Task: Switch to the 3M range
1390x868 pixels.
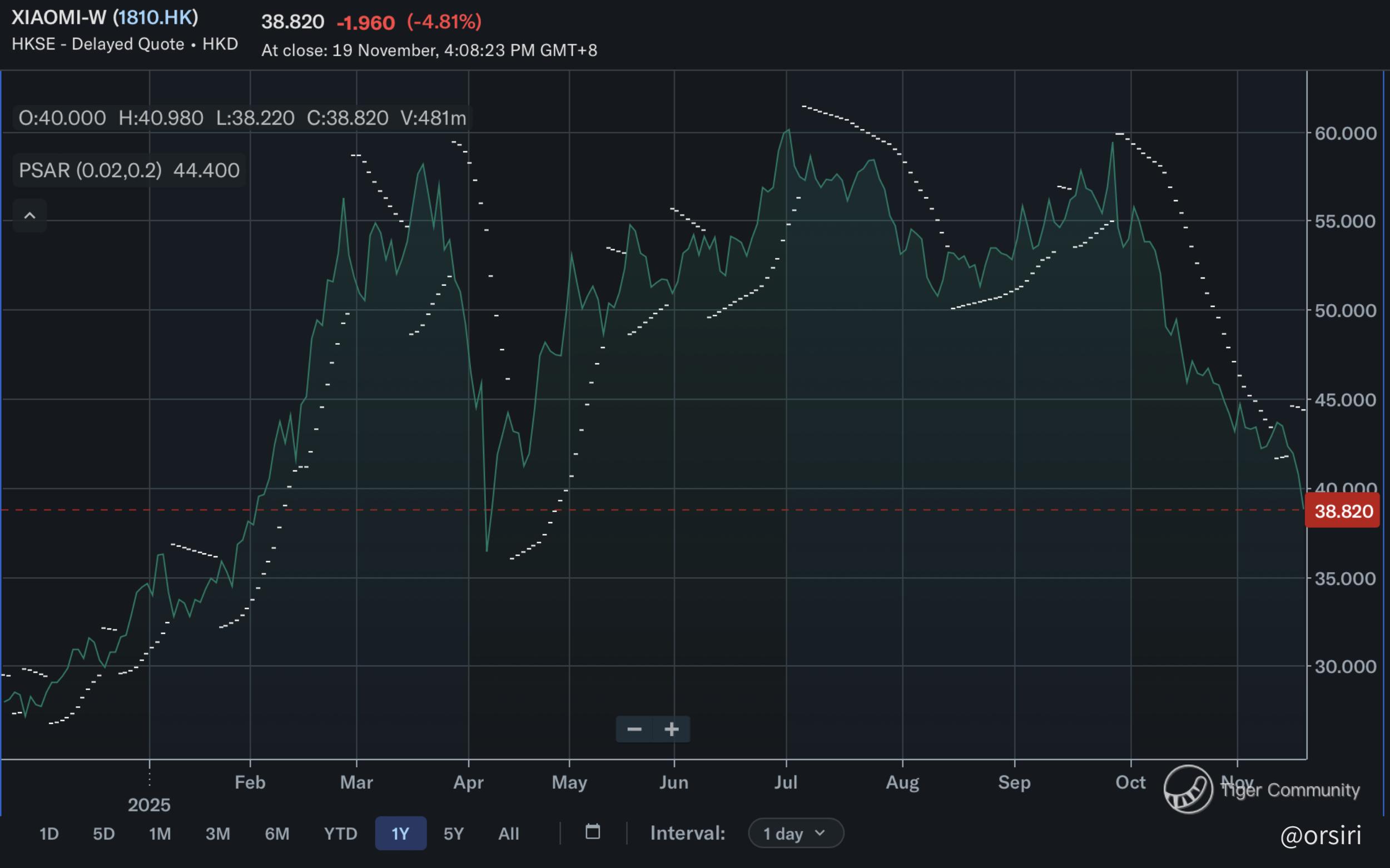Action: pyautogui.click(x=217, y=833)
